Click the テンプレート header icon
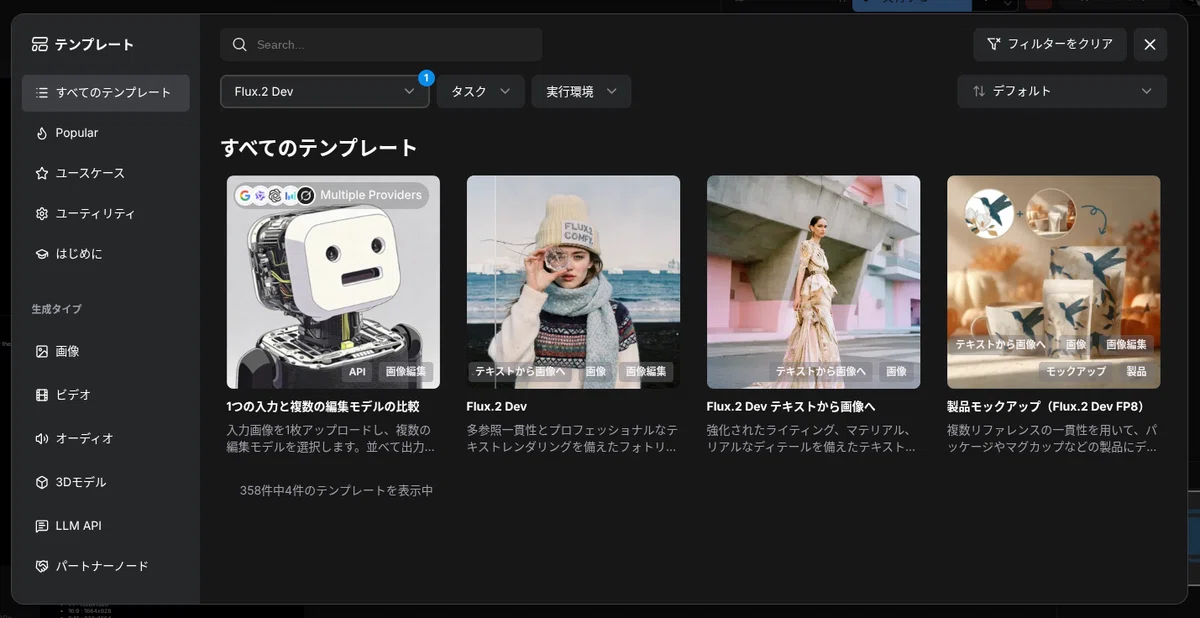 click(40, 44)
